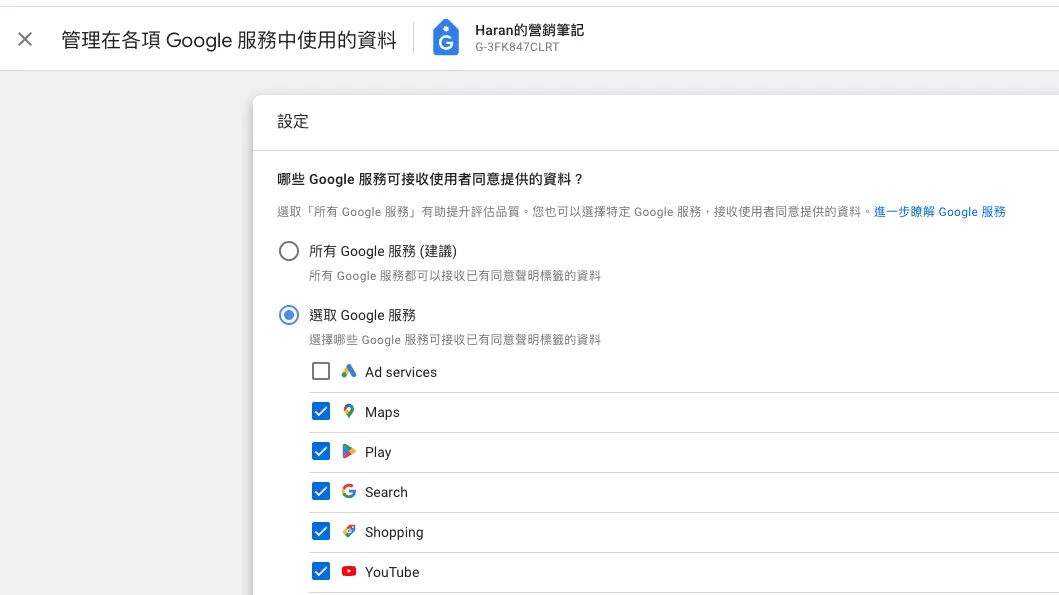Image resolution: width=1059 pixels, height=595 pixels.
Task: Uncheck the Play checkbox
Action: 321,451
